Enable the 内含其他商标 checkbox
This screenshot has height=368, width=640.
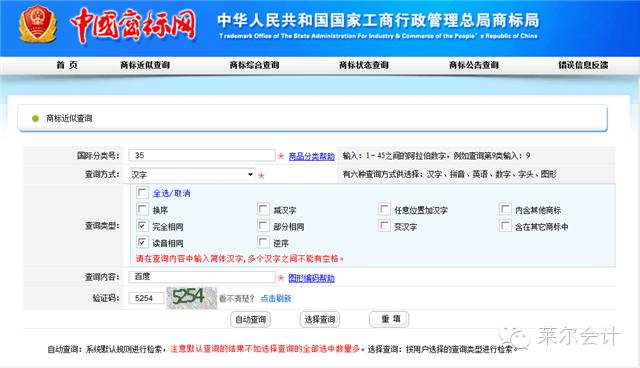pos(505,209)
